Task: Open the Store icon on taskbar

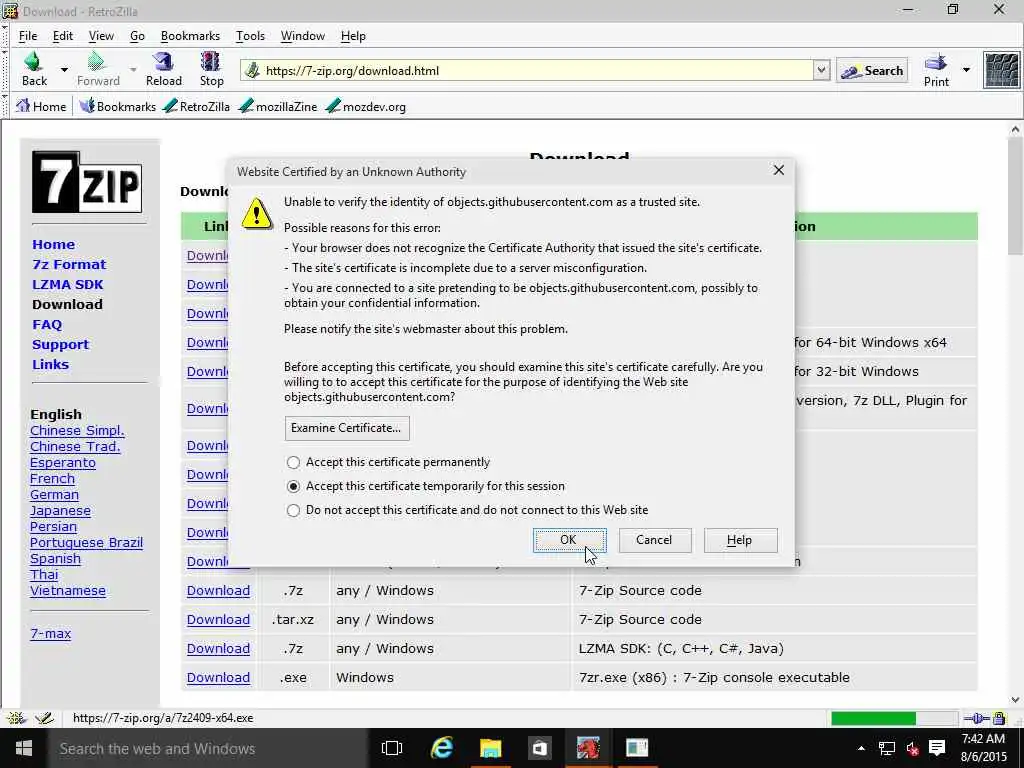Action: (539, 748)
